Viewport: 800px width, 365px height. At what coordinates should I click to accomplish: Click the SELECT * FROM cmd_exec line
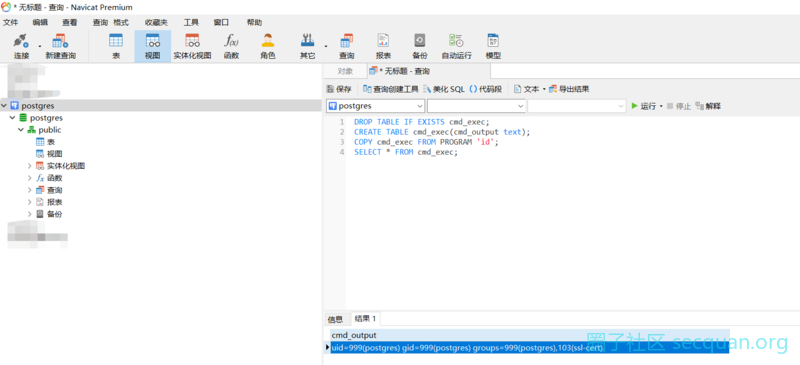pyautogui.click(x=406, y=152)
